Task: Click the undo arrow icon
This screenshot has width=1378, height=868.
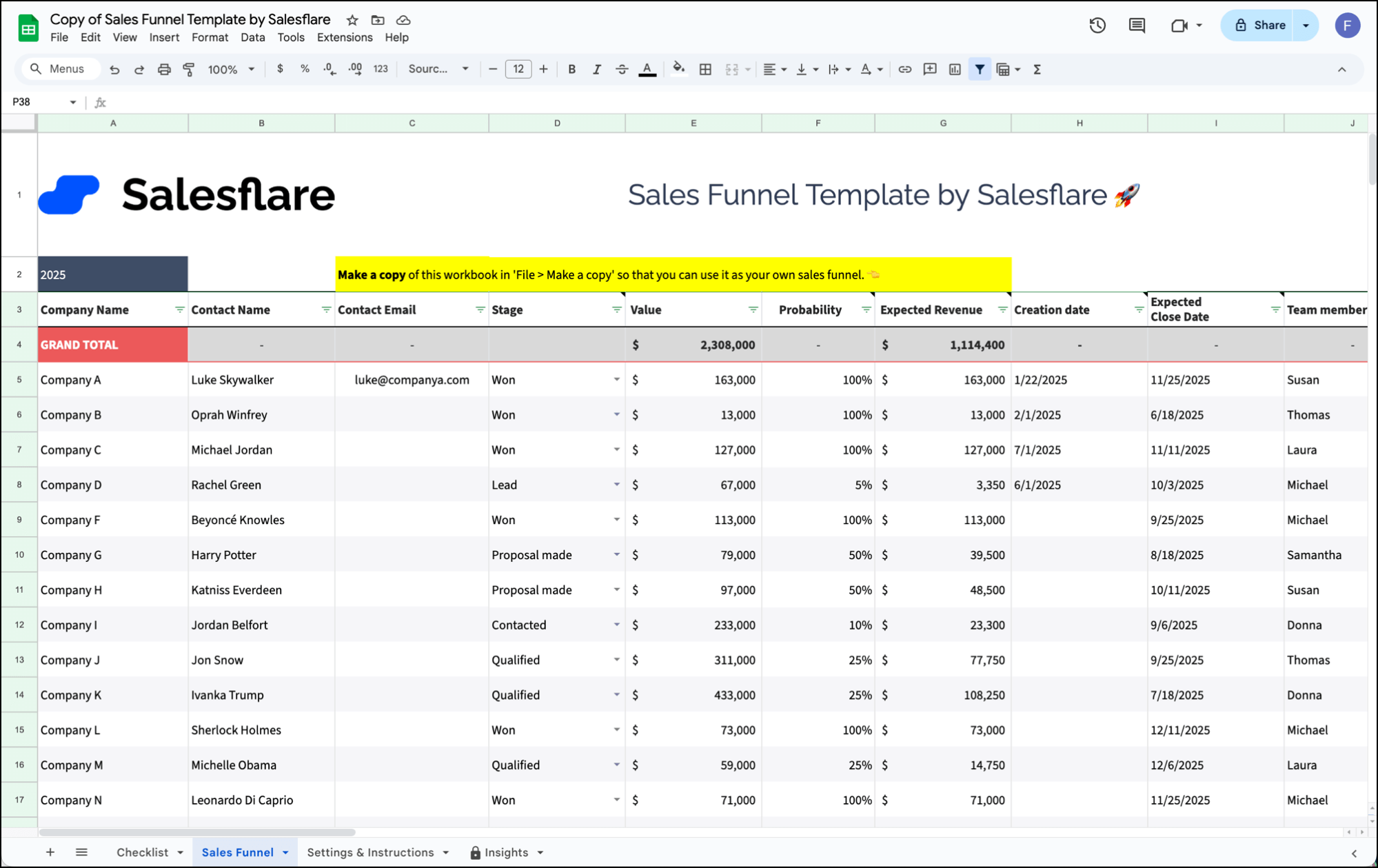Action: [114, 69]
